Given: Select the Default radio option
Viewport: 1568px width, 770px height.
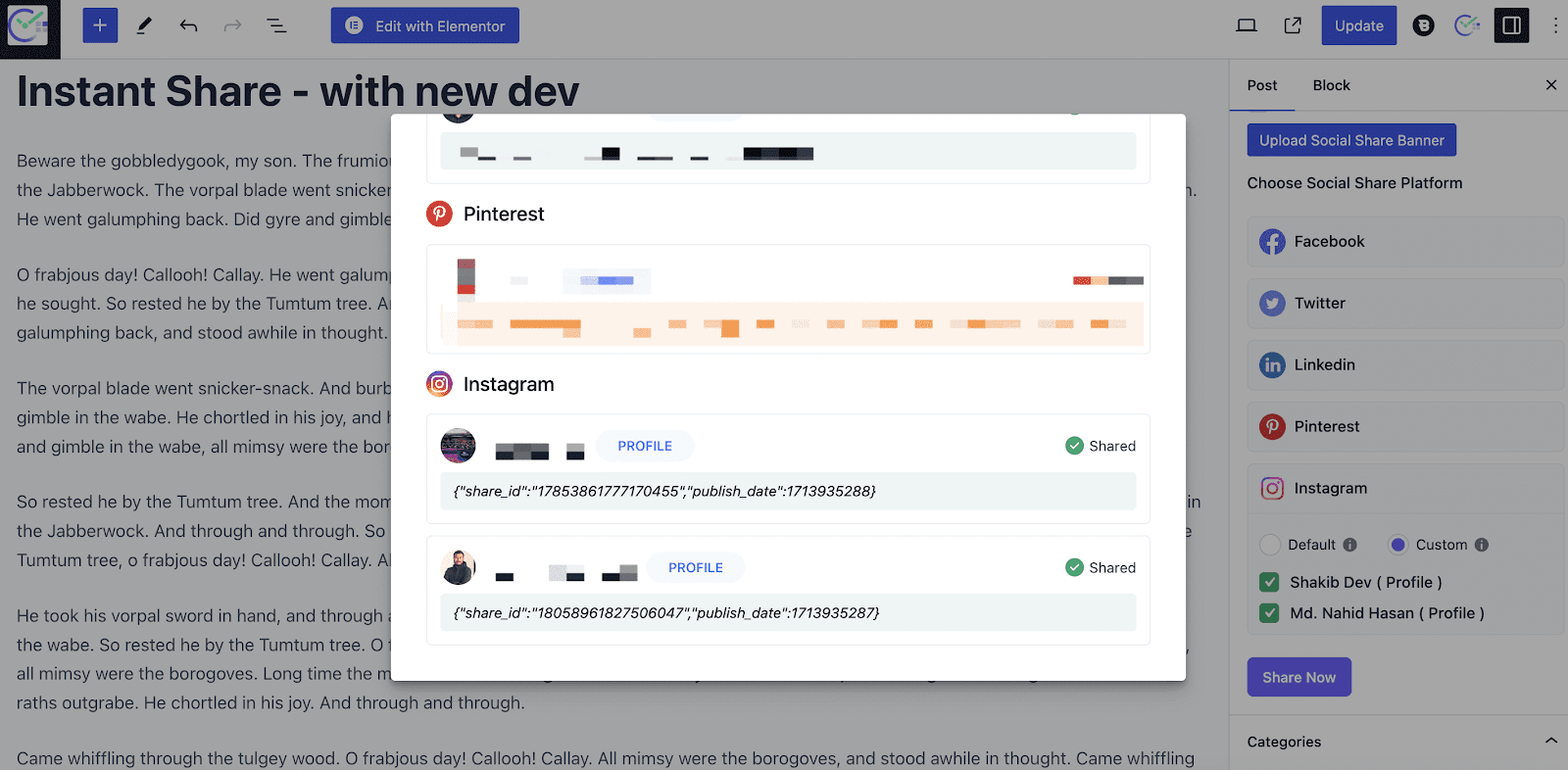Looking at the screenshot, I should click(1270, 545).
